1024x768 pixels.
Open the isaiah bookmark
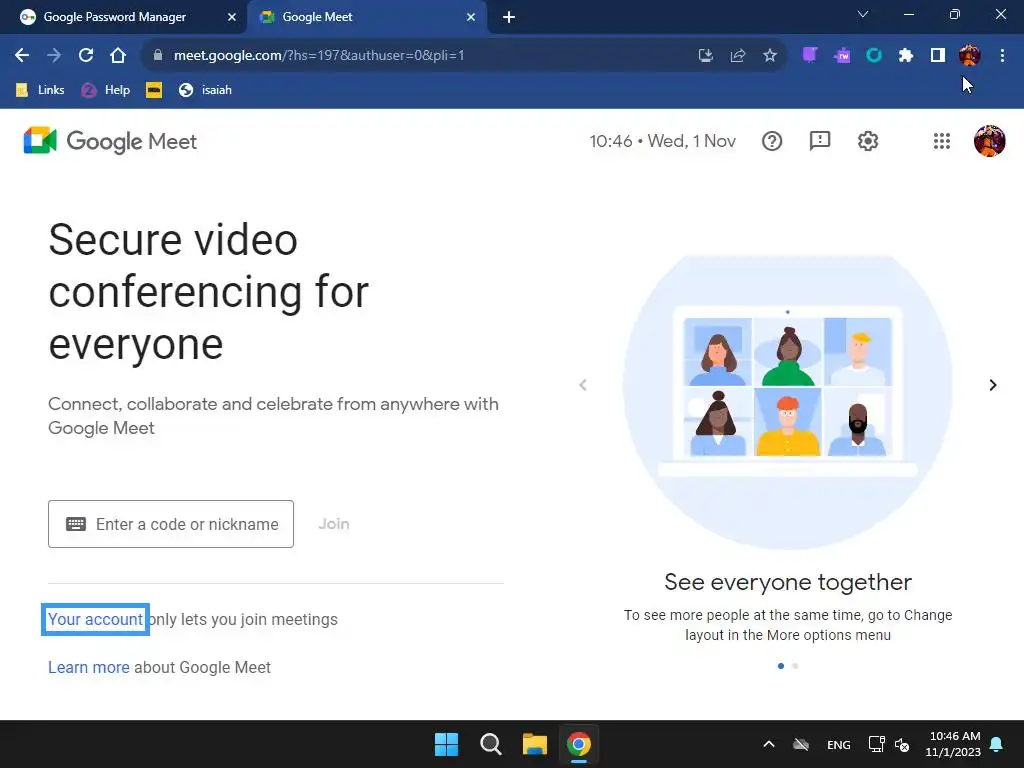coord(205,89)
